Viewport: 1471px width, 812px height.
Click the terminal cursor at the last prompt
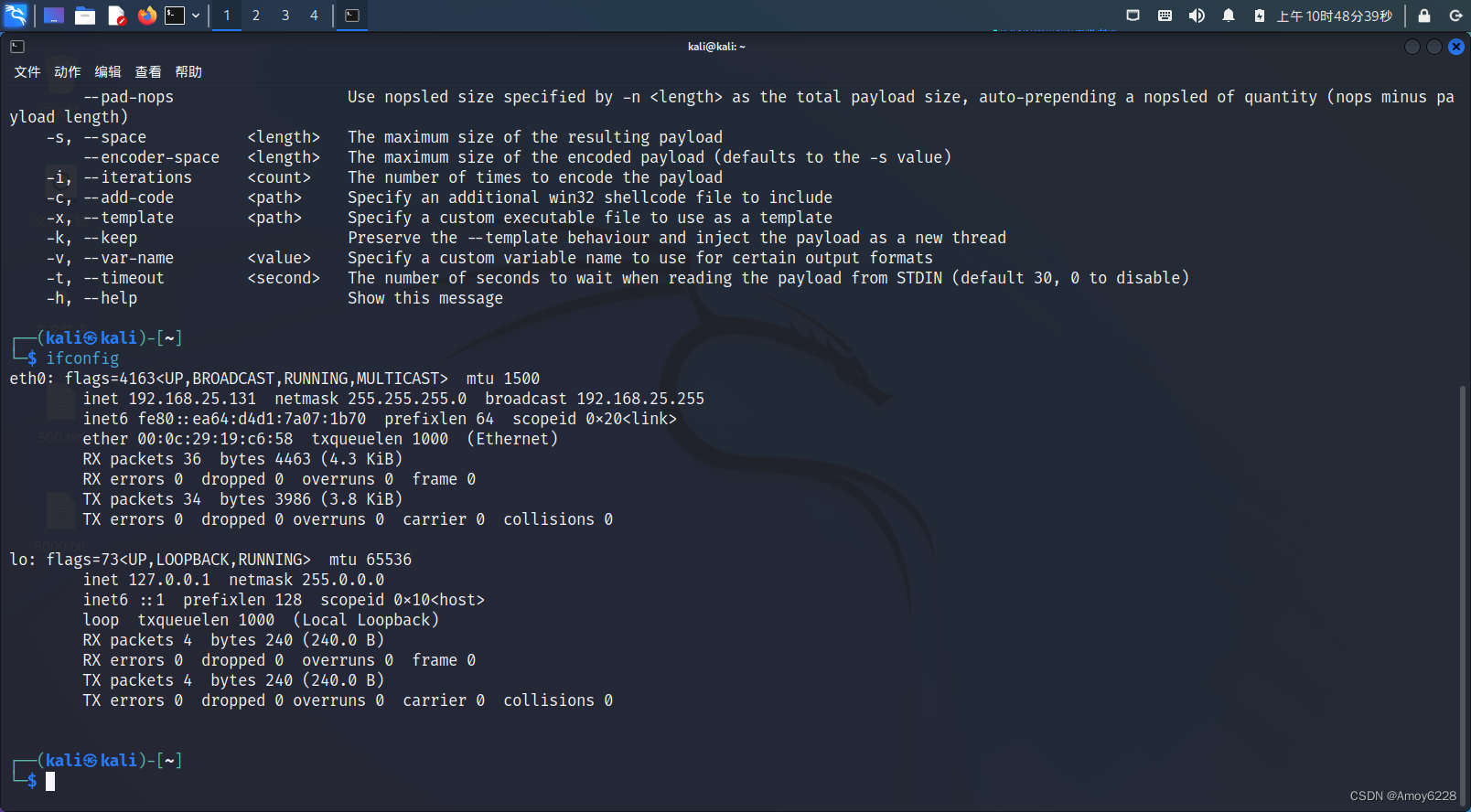click(x=50, y=781)
